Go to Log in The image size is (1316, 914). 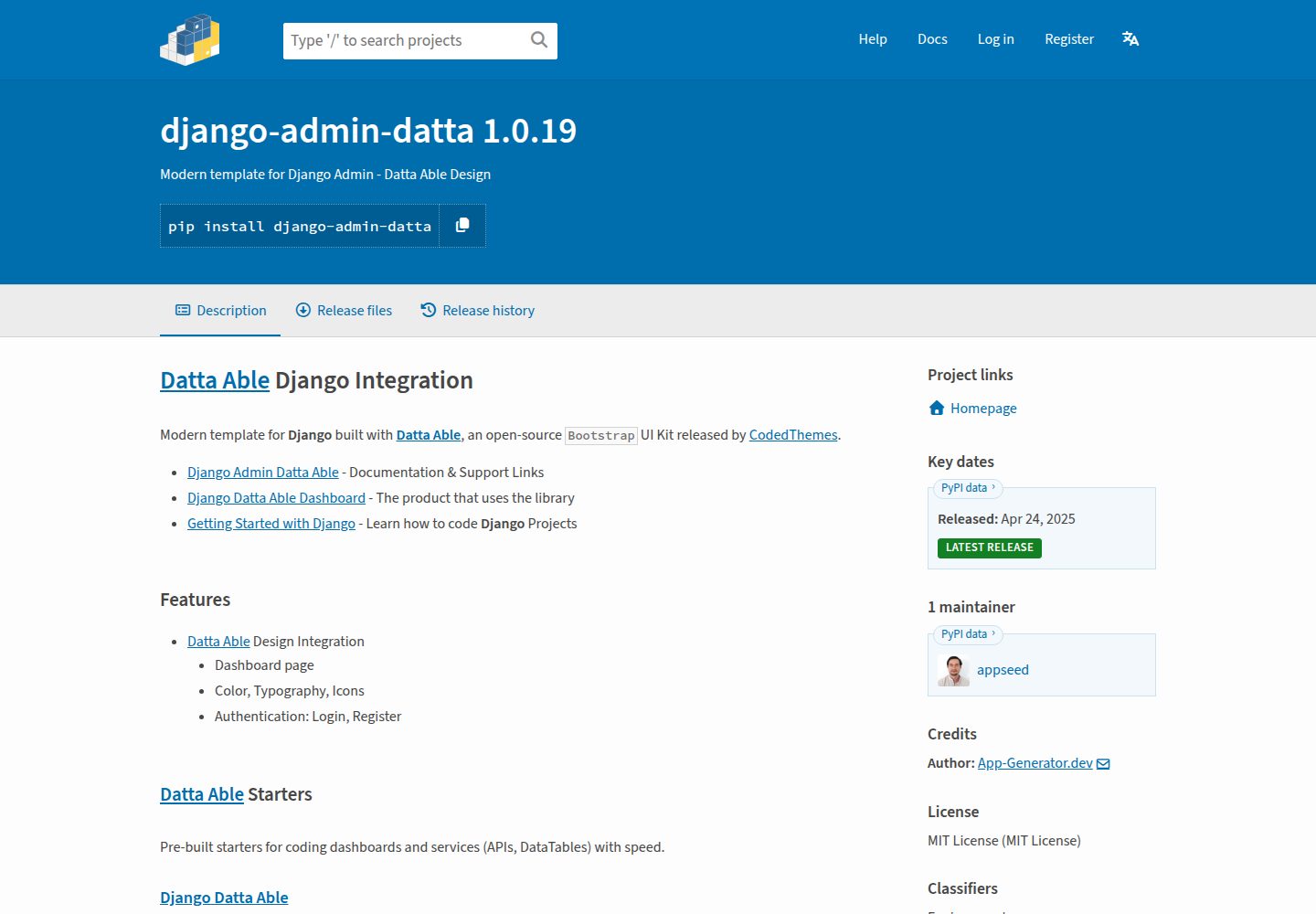tap(995, 39)
